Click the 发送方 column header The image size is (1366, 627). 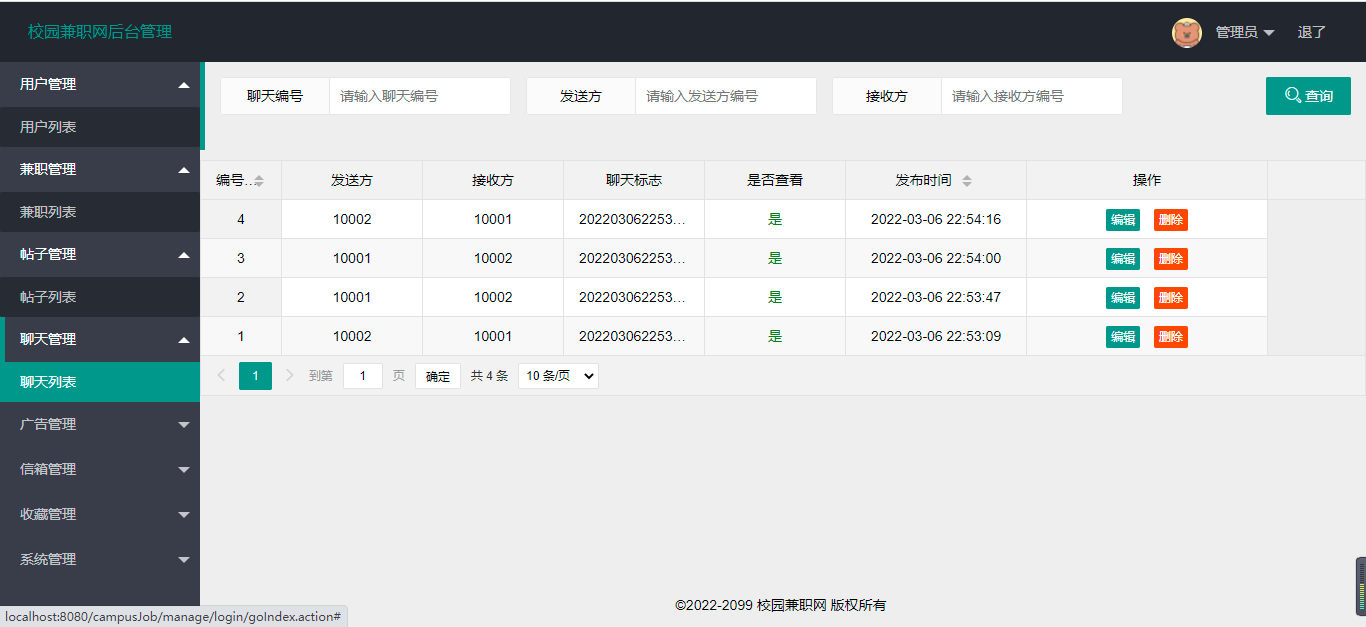[352, 181]
